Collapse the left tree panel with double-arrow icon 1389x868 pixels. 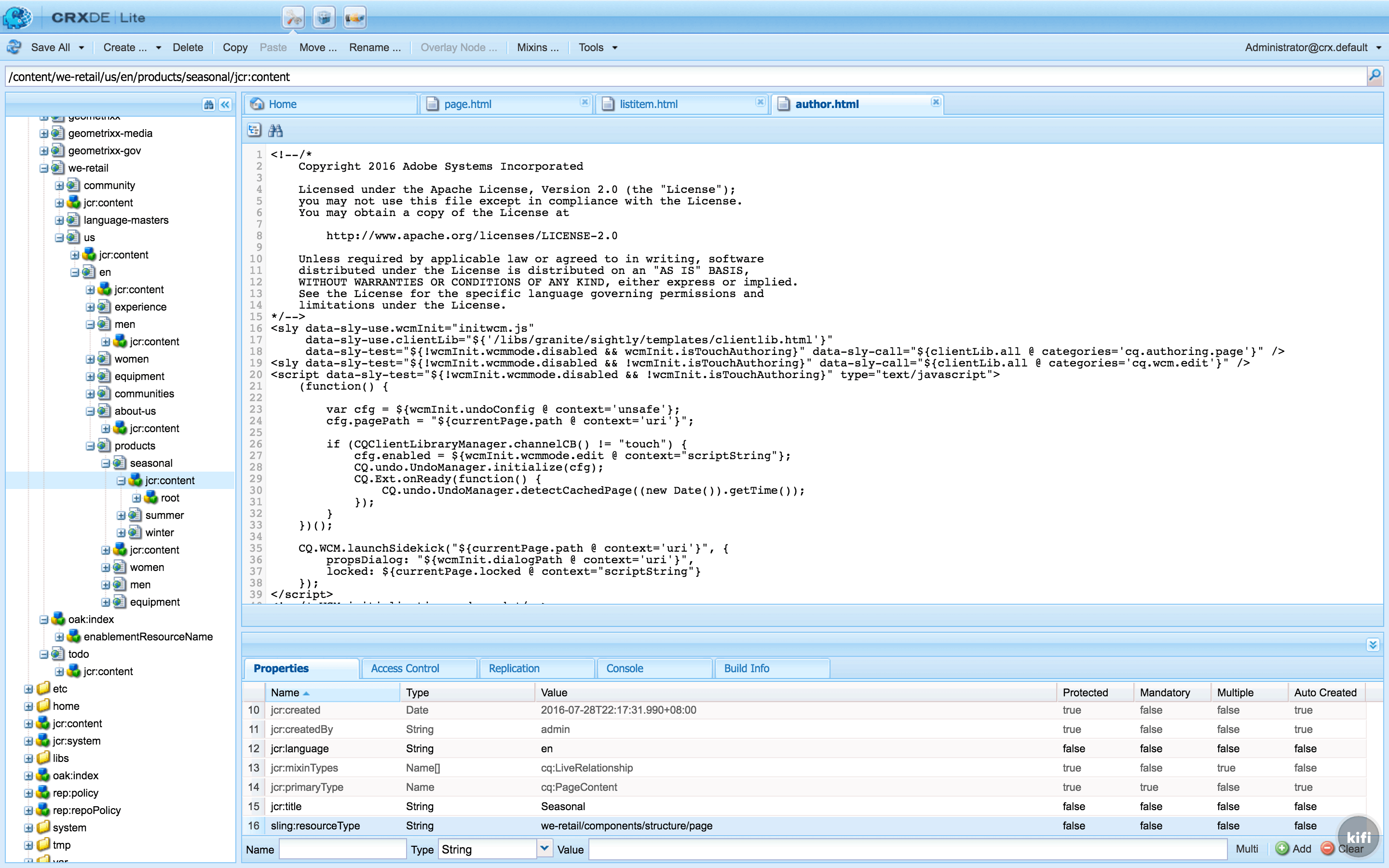pos(225,105)
